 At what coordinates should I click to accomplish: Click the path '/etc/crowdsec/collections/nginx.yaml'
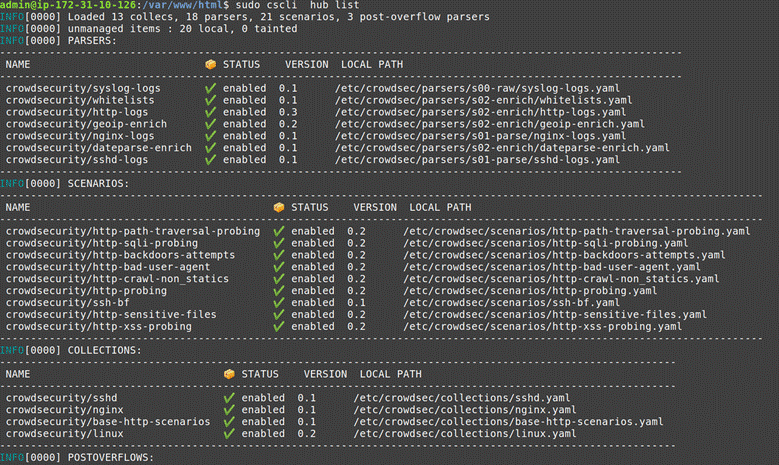[465, 410]
